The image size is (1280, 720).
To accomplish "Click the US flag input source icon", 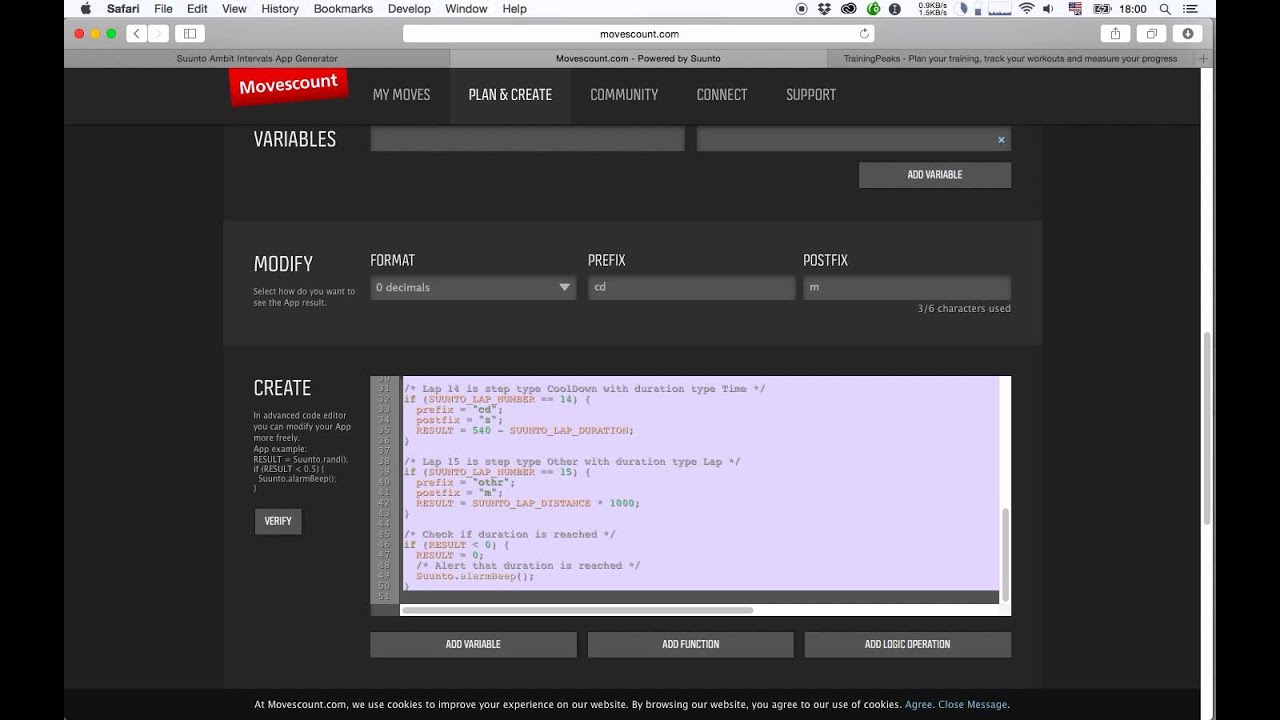I will coord(1075,8).
